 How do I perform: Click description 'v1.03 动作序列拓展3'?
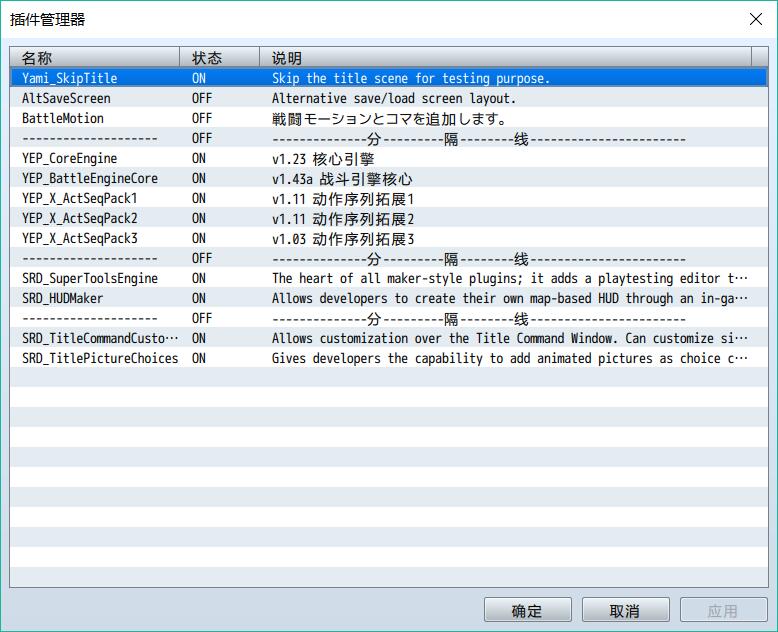tap(343, 239)
